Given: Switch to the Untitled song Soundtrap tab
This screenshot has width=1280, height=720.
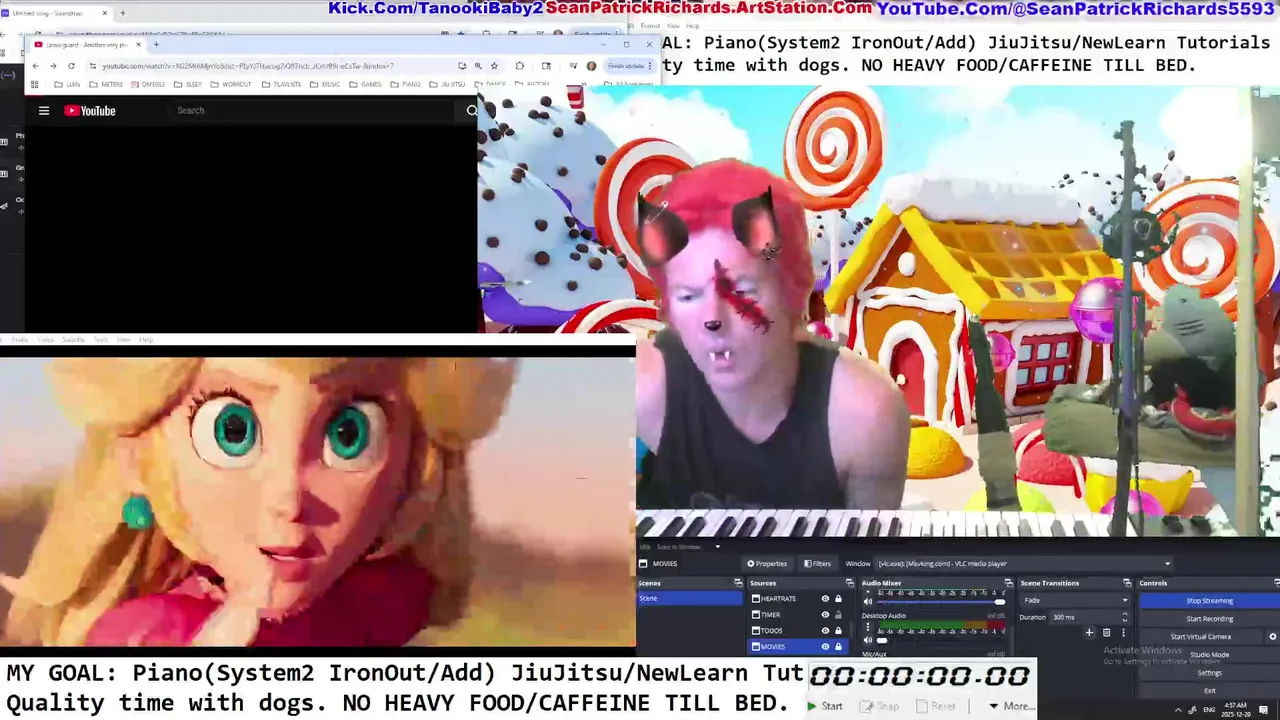Looking at the screenshot, I should coord(55,13).
